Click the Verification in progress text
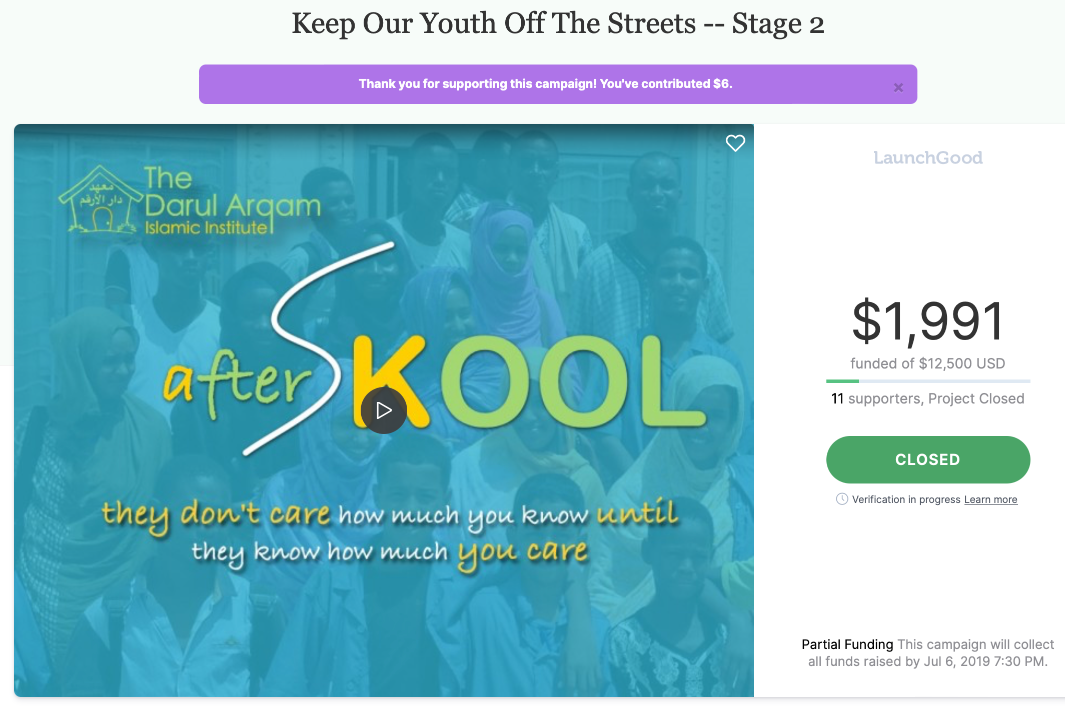This screenshot has height=707, width=1065. [x=906, y=499]
